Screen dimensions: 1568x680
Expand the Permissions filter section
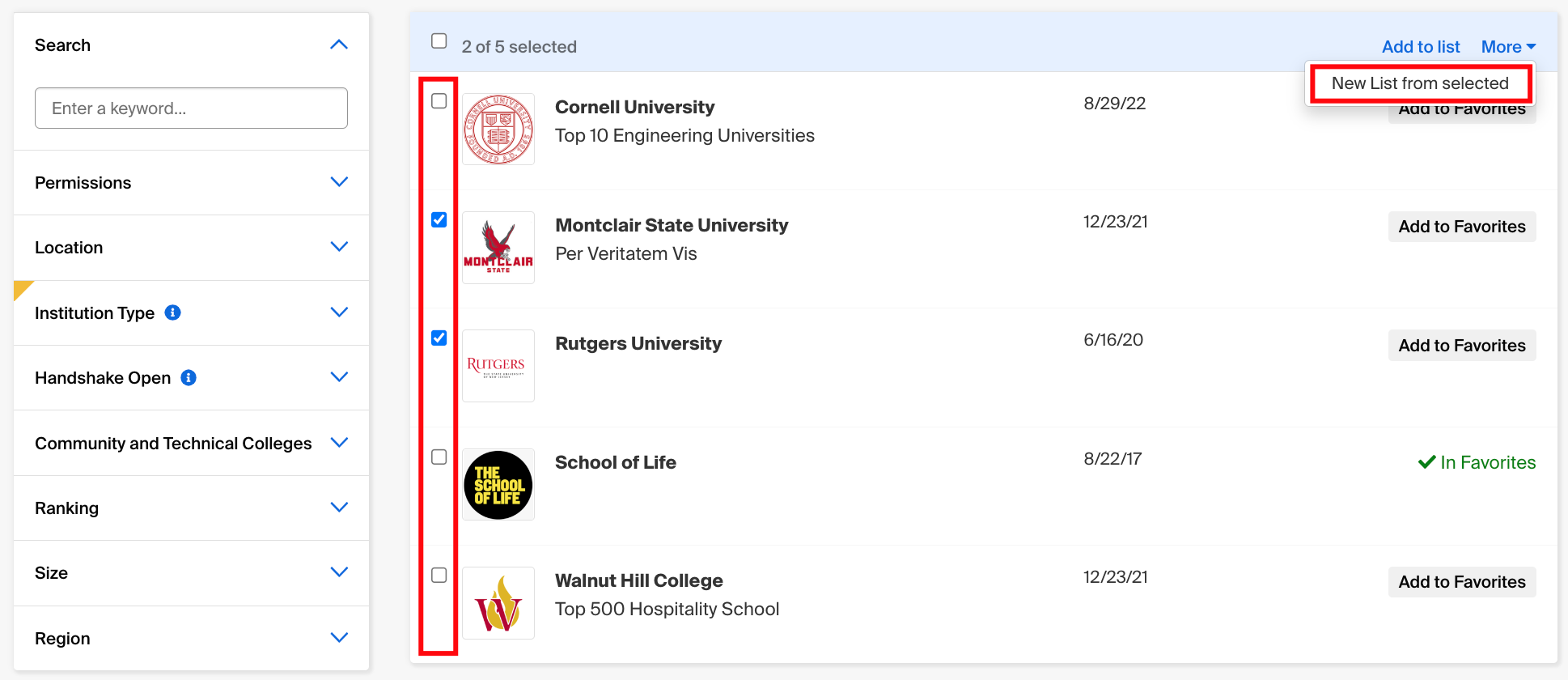(191, 183)
